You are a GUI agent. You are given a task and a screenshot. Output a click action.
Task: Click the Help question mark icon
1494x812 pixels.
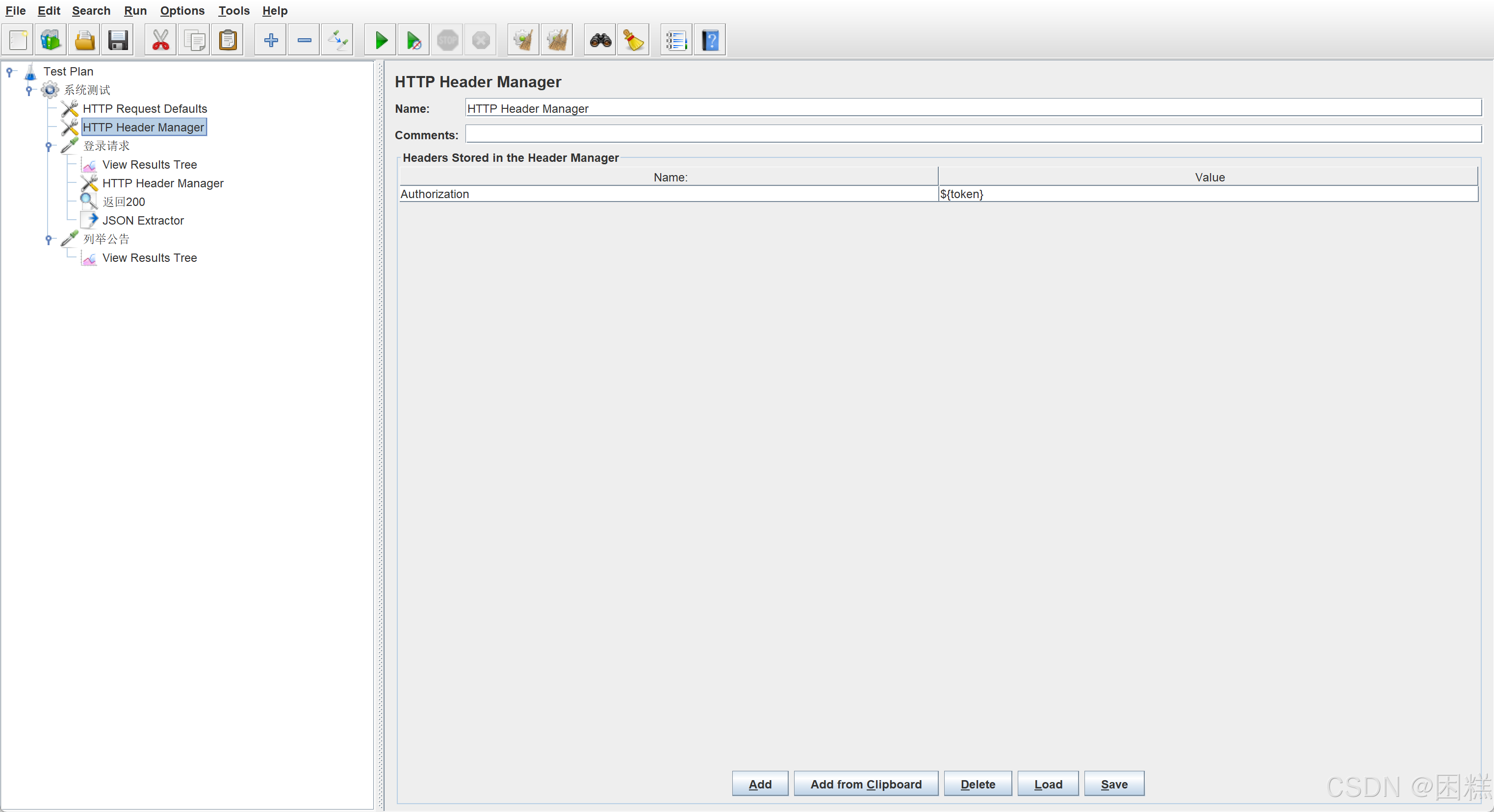click(x=710, y=41)
